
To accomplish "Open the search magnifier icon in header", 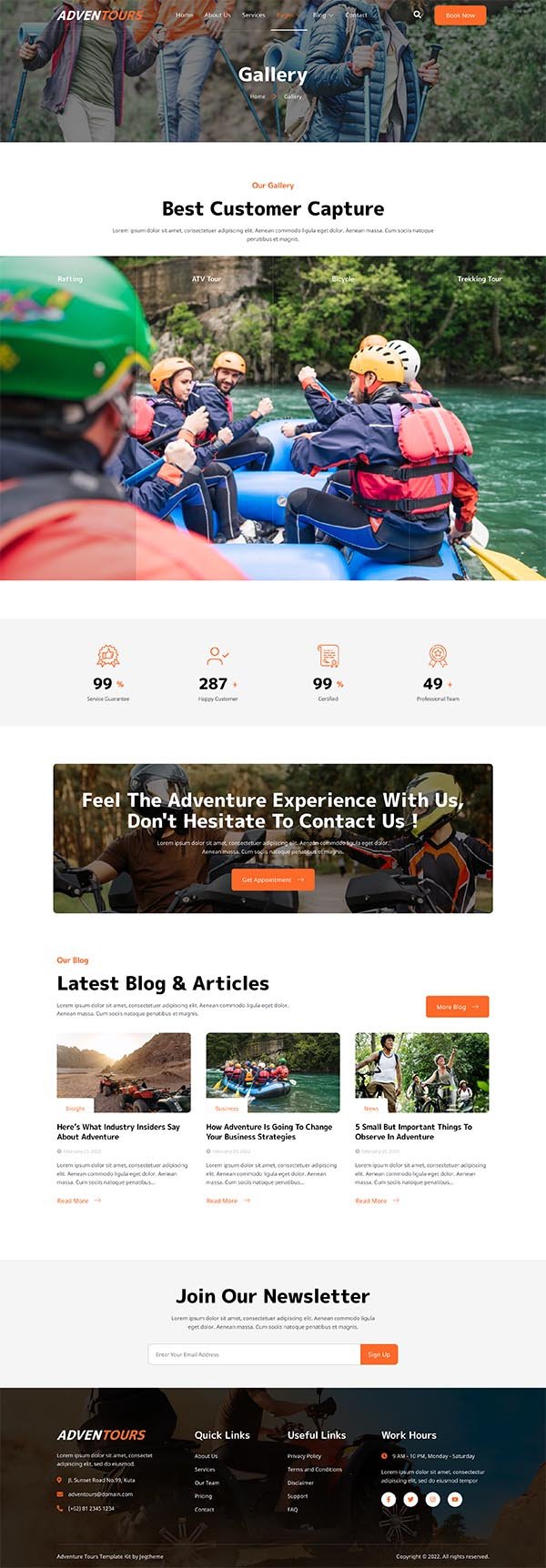I will coord(418,15).
